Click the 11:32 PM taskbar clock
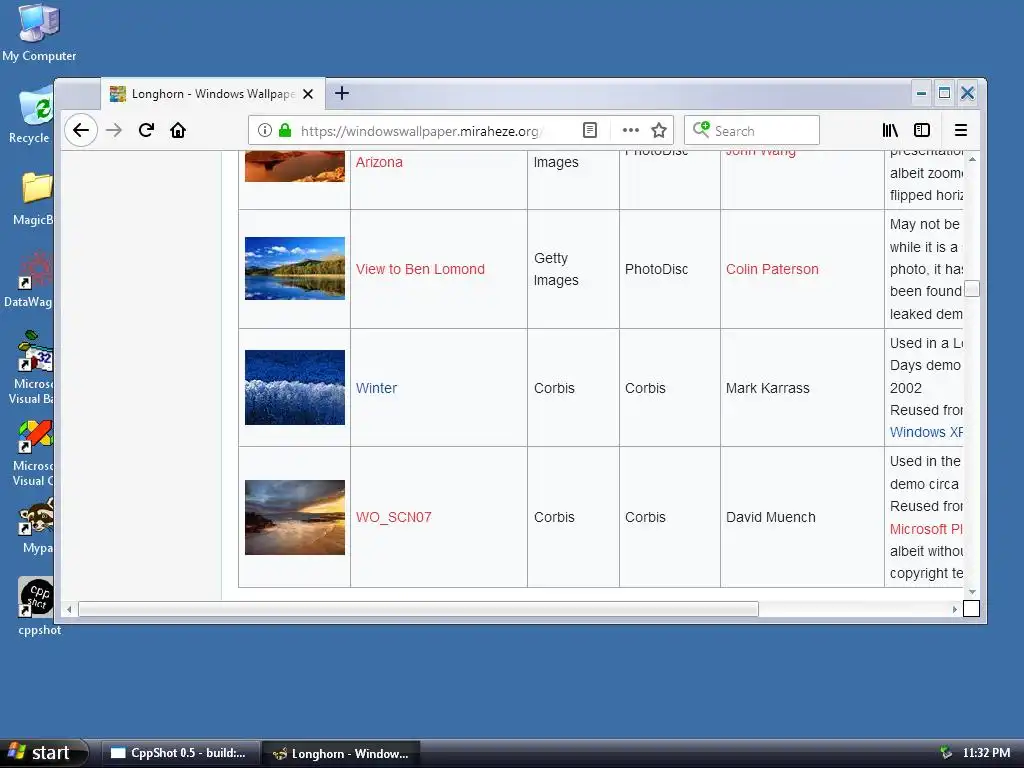The image size is (1024, 768). coord(986,753)
